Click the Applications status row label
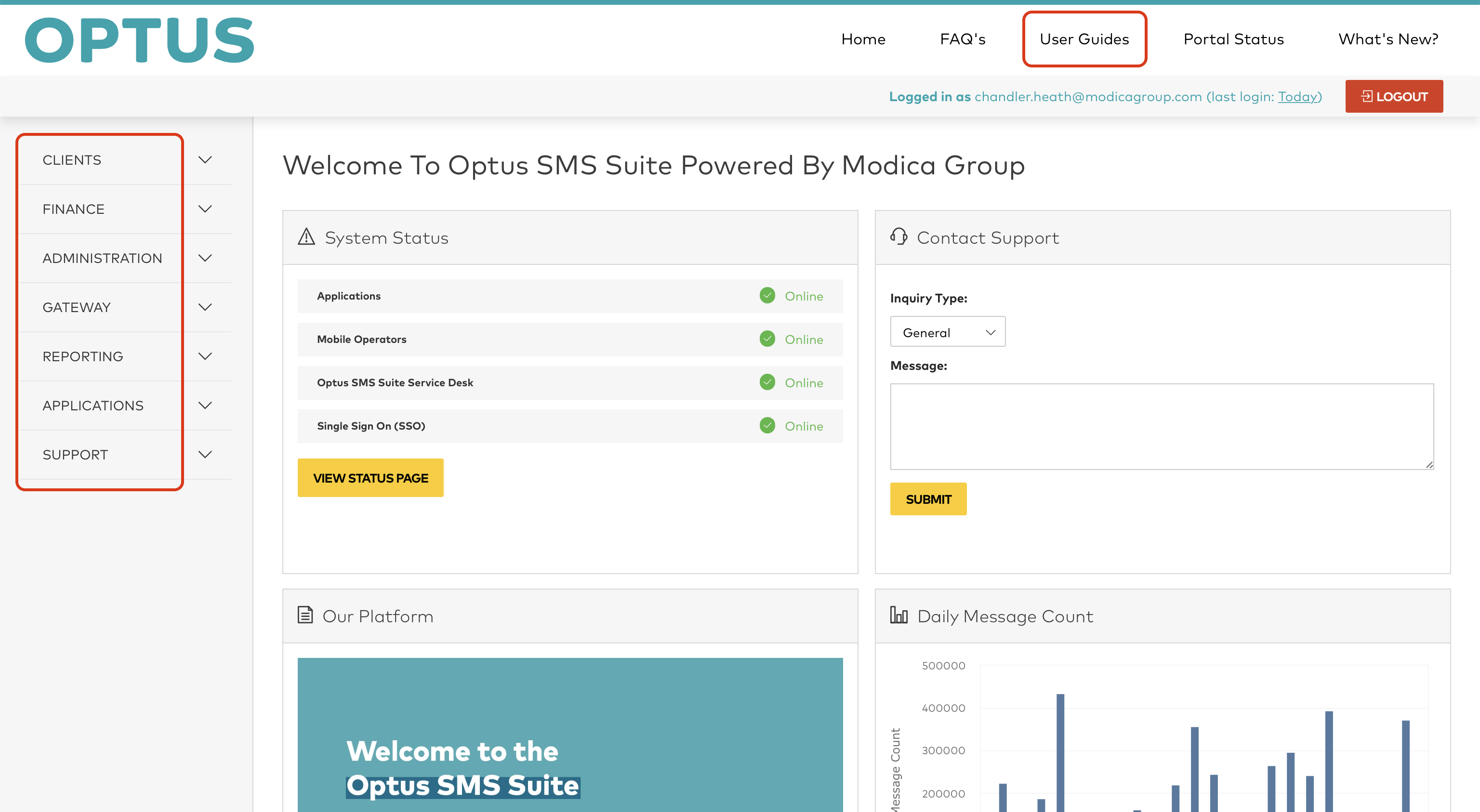The image size is (1480, 812). click(x=349, y=296)
